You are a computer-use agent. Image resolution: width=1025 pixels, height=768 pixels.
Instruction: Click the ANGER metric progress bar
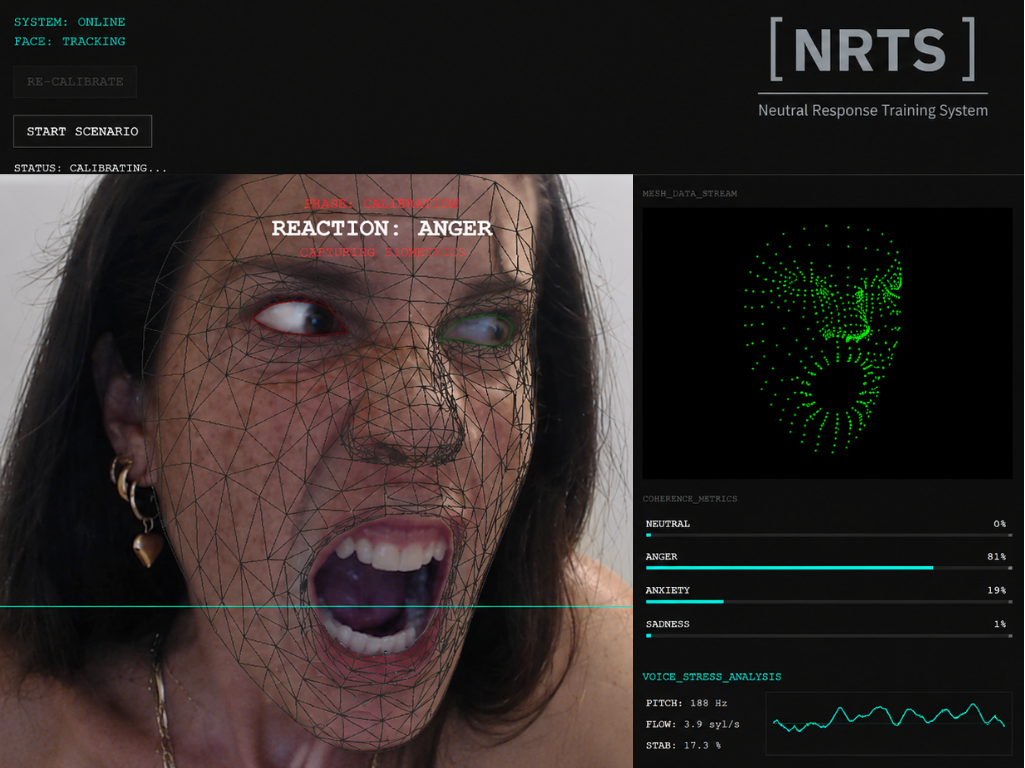point(828,568)
